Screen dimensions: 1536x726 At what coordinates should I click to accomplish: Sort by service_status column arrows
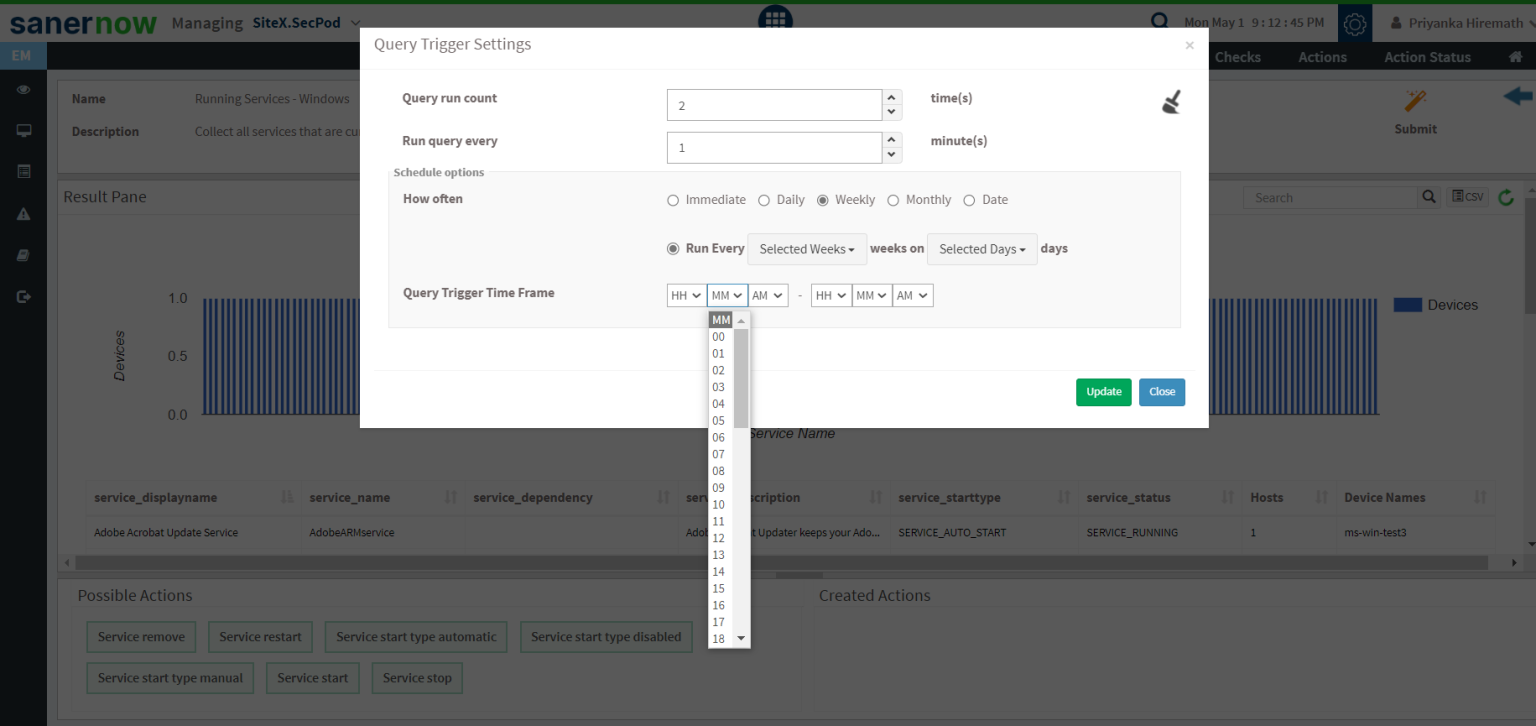click(x=1228, y=497)
